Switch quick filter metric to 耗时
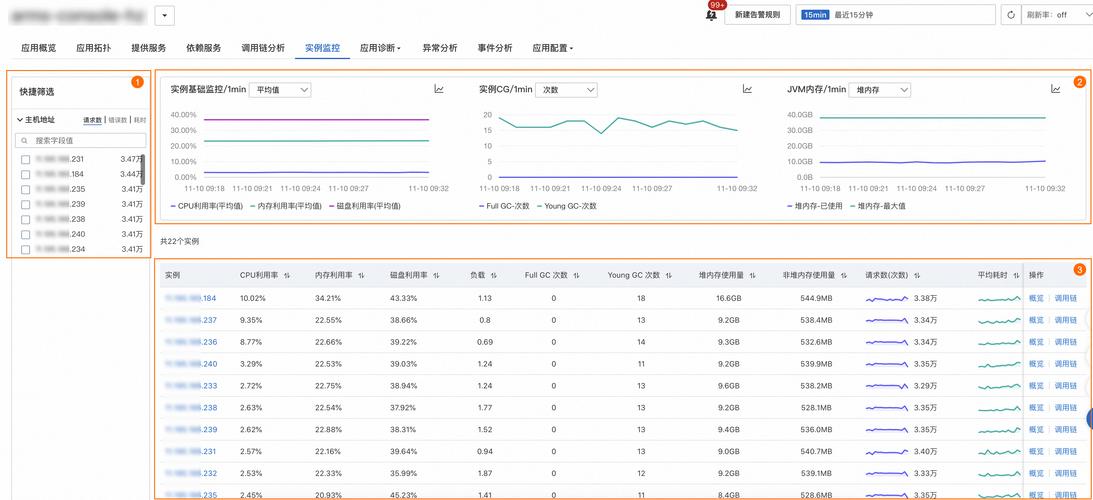The image size is (1093, 500). coord(140,120)
